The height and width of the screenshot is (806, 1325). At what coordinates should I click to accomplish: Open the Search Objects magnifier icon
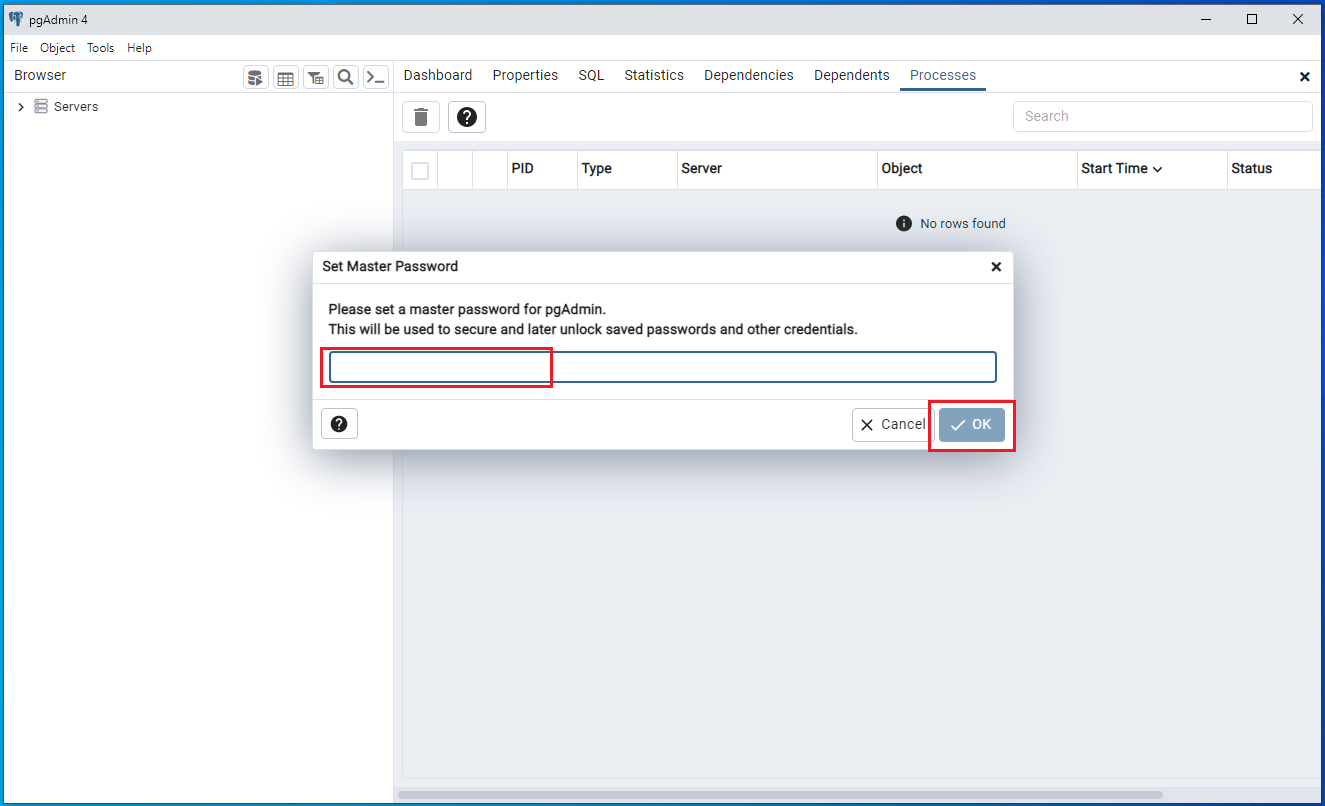346,77
